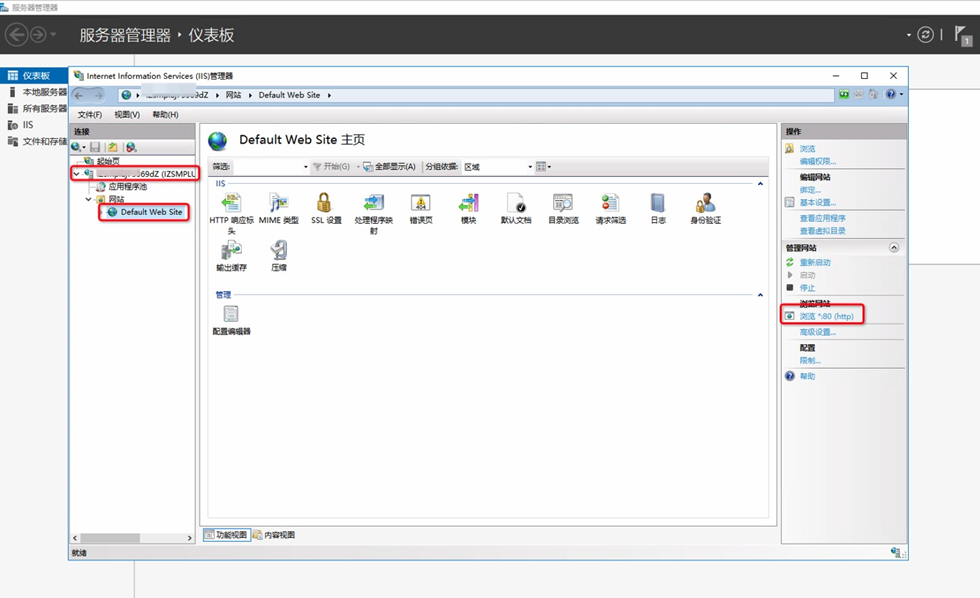Image resolution: width=980 pixels, height=598 pixels.
Task: Open the 压缩 compression icon
Action: click(x=278, y=252)
